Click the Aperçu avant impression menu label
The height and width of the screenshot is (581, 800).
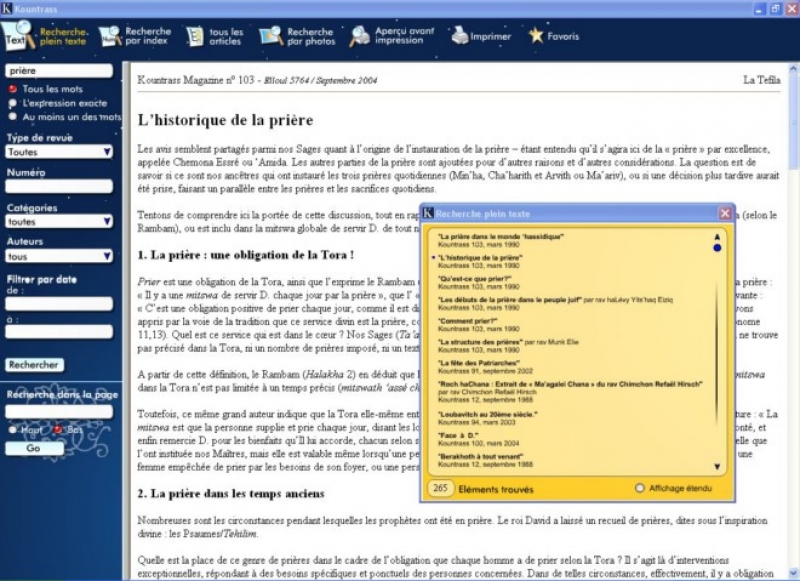coord(405,35)
